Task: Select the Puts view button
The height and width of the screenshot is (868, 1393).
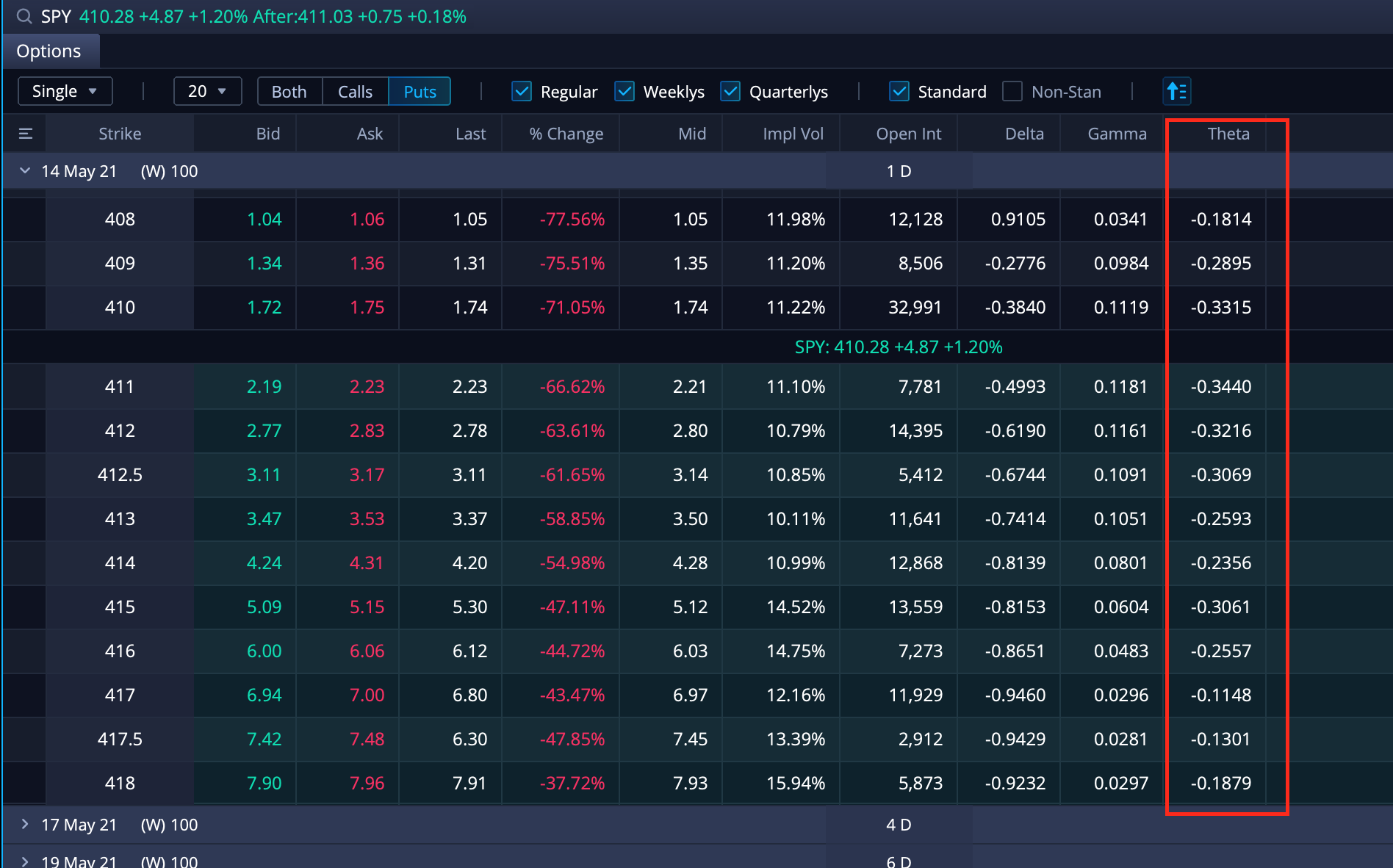Action: coord(420,91)
